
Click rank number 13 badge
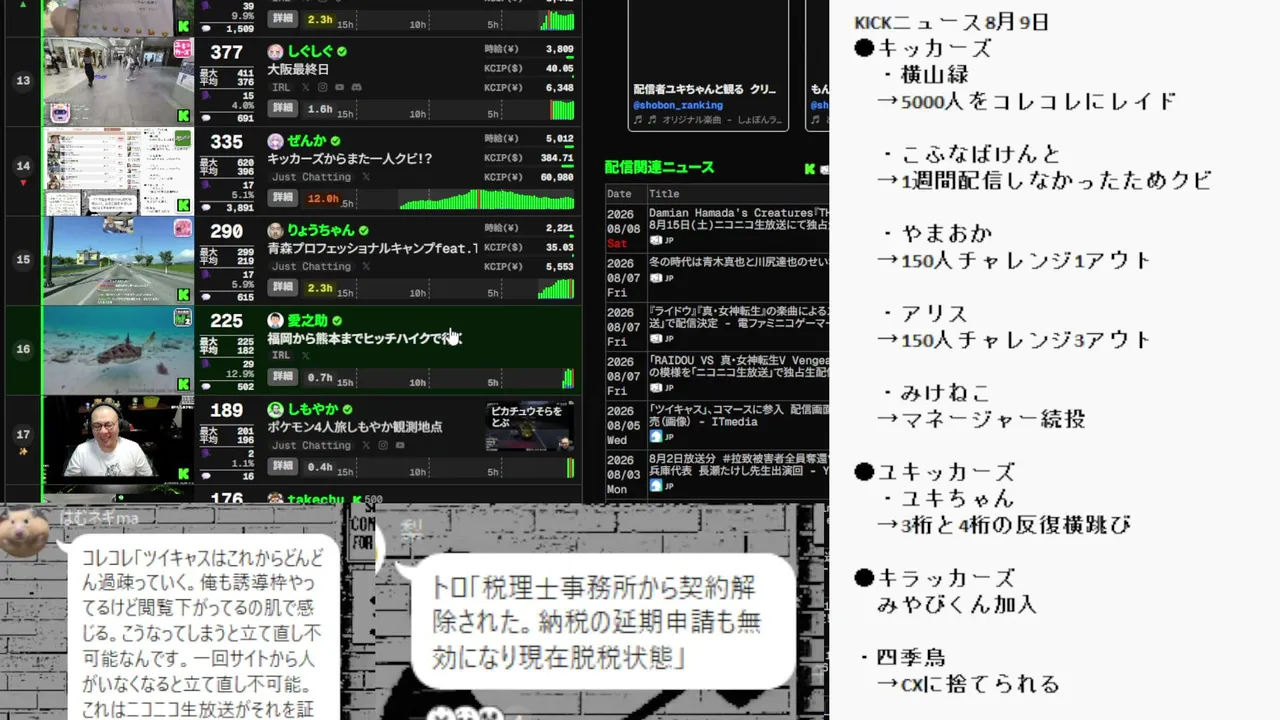pyautogui.click(x=23, y=81)
